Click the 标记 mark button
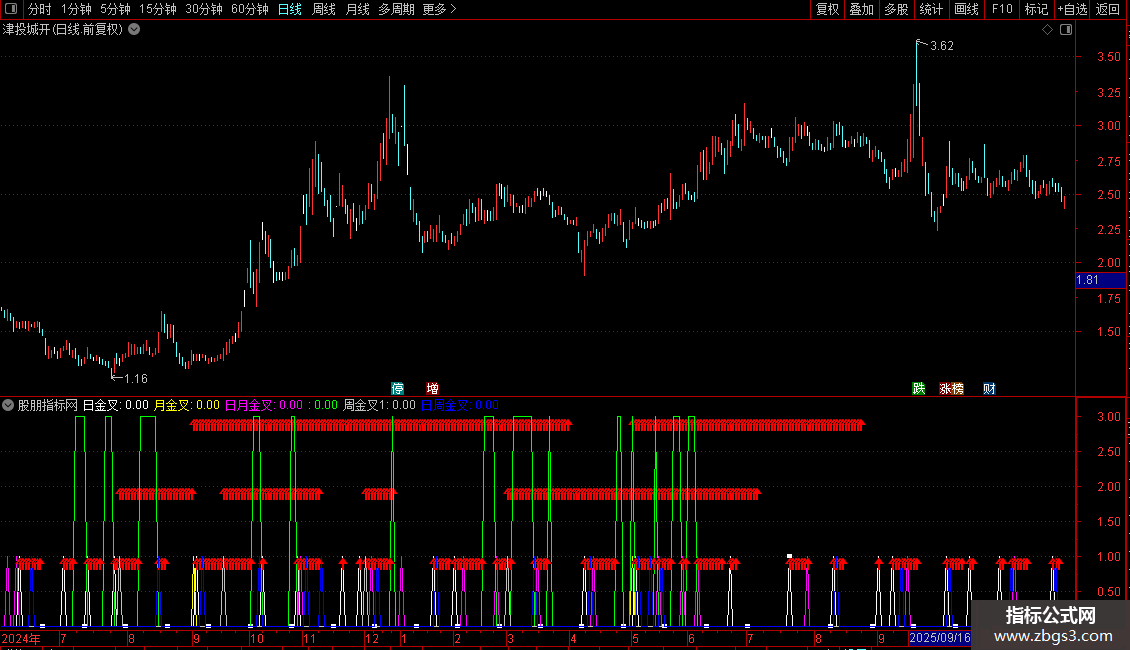 coord(1036,9)
